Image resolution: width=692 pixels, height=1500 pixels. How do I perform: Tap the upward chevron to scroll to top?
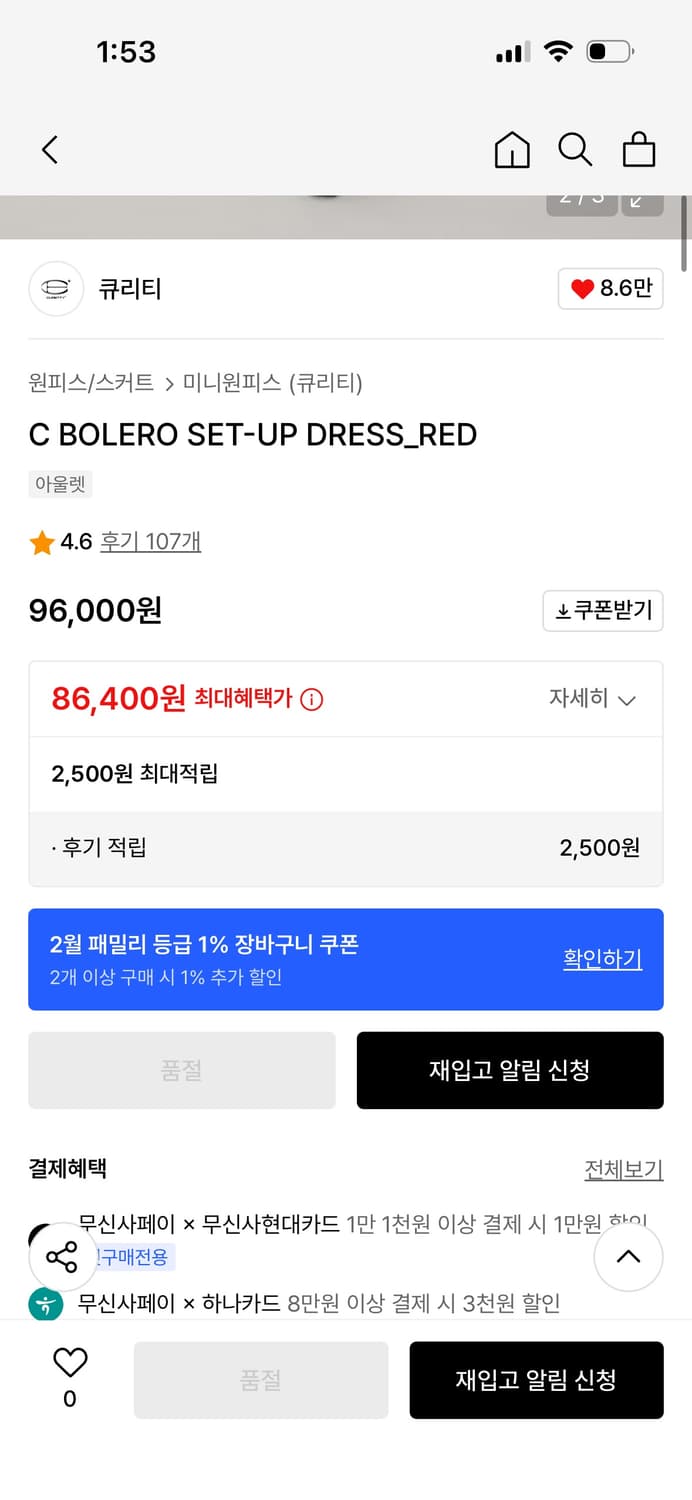click(629, 1257)
